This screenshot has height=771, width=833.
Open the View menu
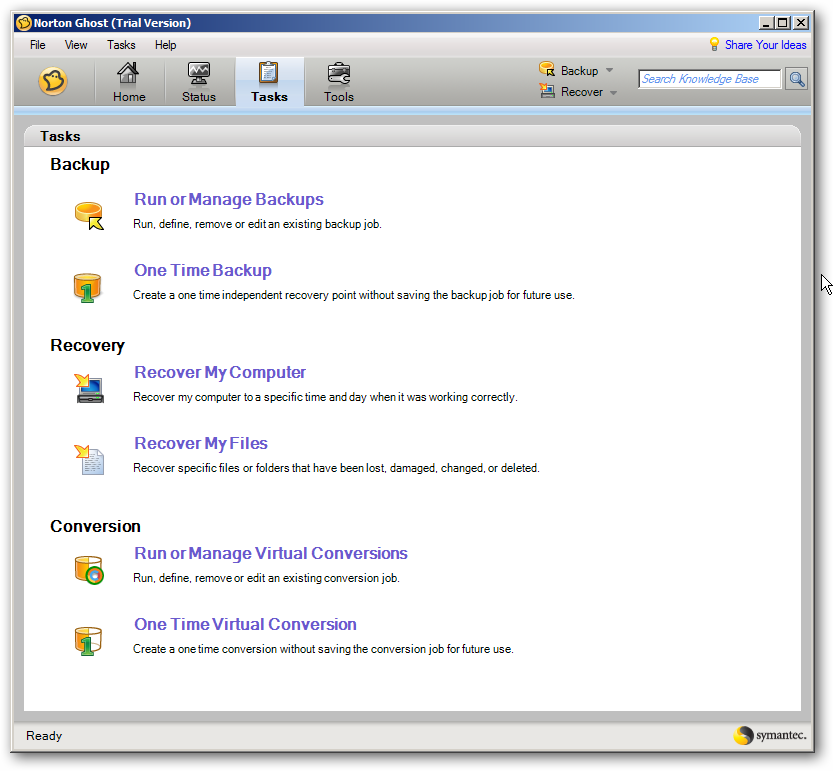(76, 45)
